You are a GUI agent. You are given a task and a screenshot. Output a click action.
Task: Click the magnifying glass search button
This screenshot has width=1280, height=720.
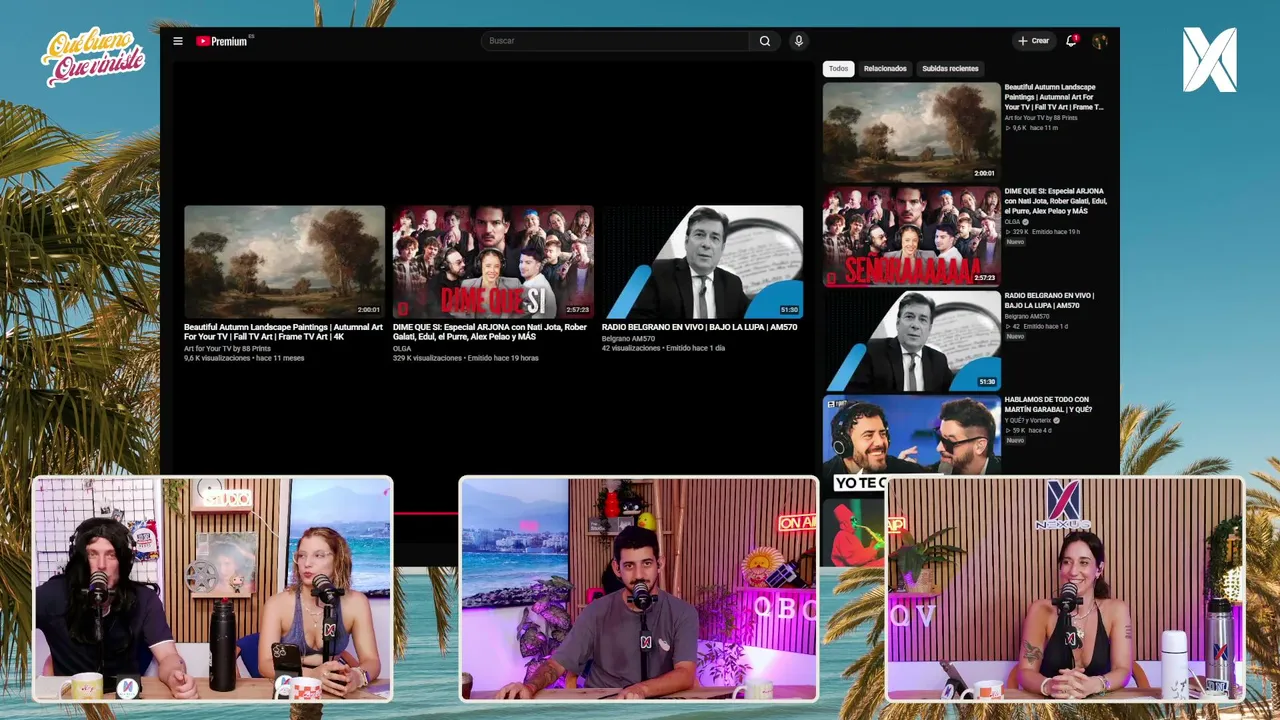pyautogui.click(x=765, y=41)
